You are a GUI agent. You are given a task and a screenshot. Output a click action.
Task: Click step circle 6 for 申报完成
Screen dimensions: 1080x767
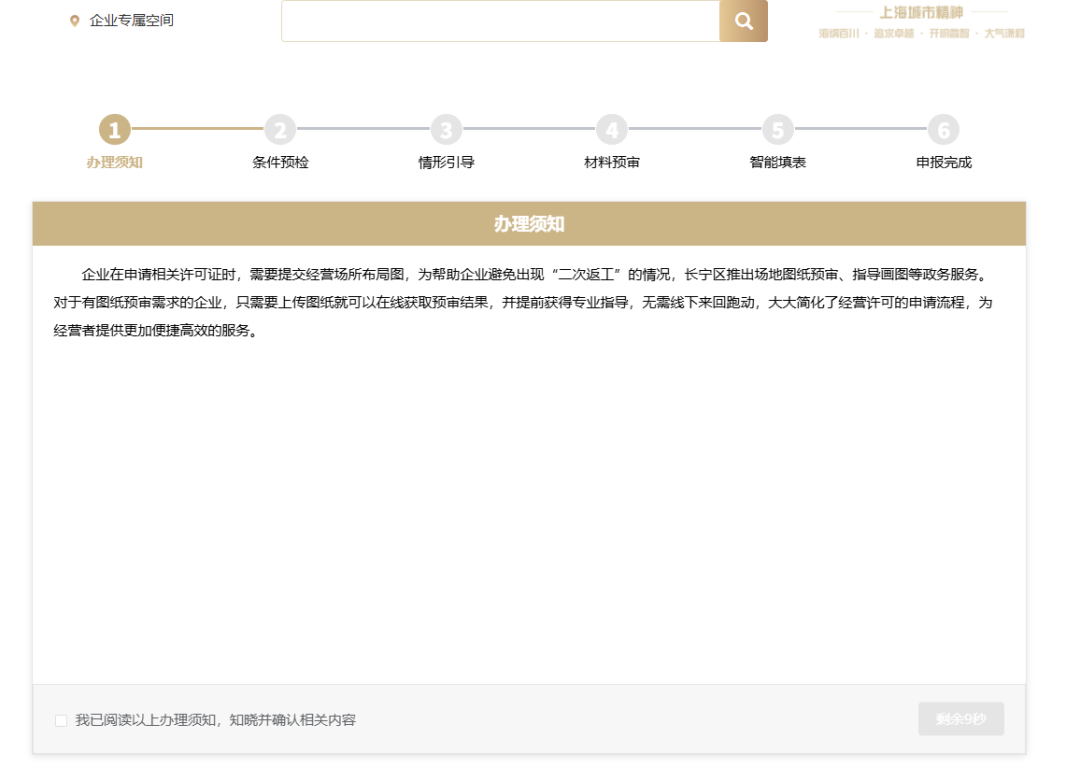[943, 129]
